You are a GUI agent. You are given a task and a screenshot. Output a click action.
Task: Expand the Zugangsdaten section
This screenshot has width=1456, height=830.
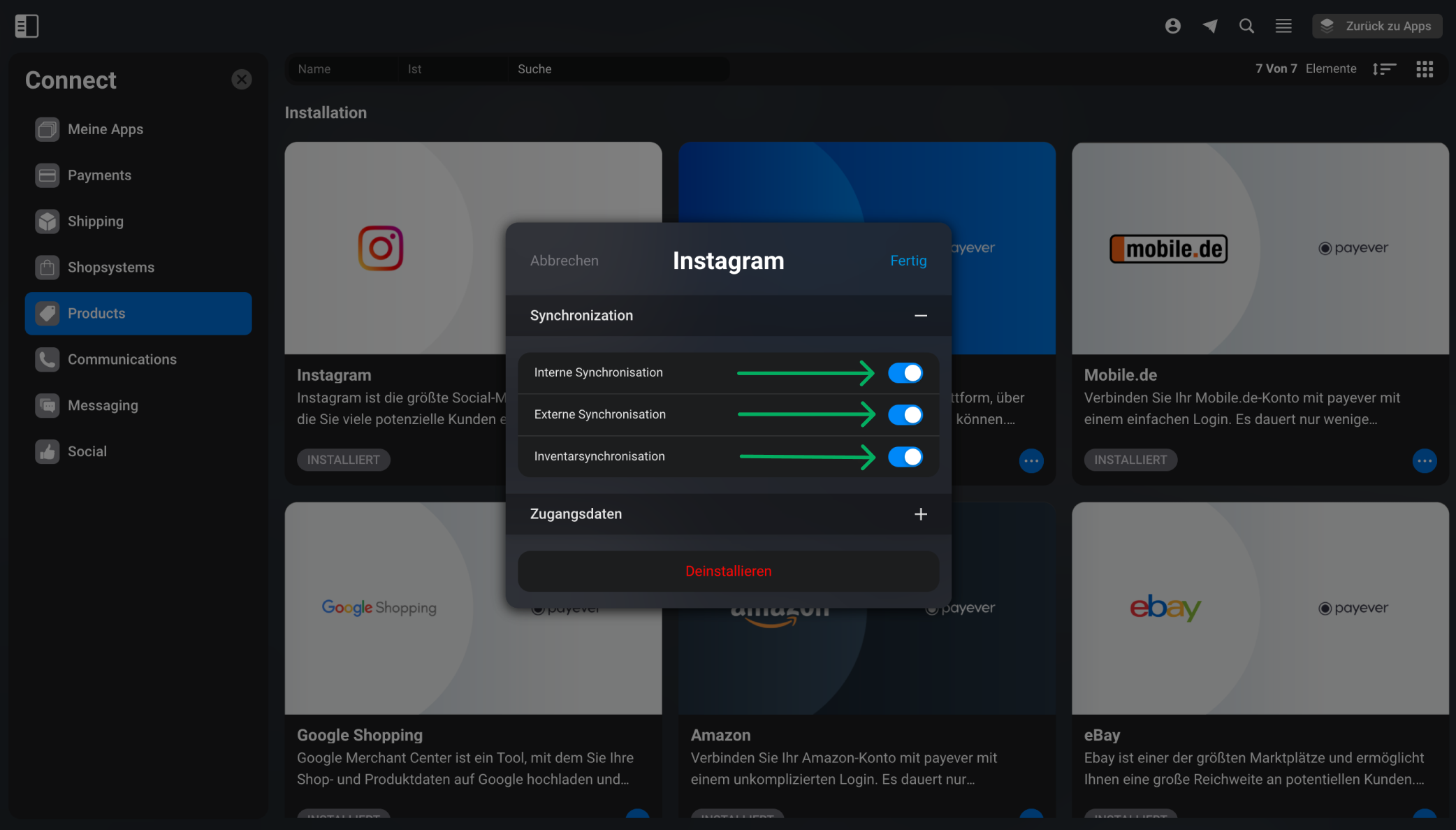(x=921, y=514)
